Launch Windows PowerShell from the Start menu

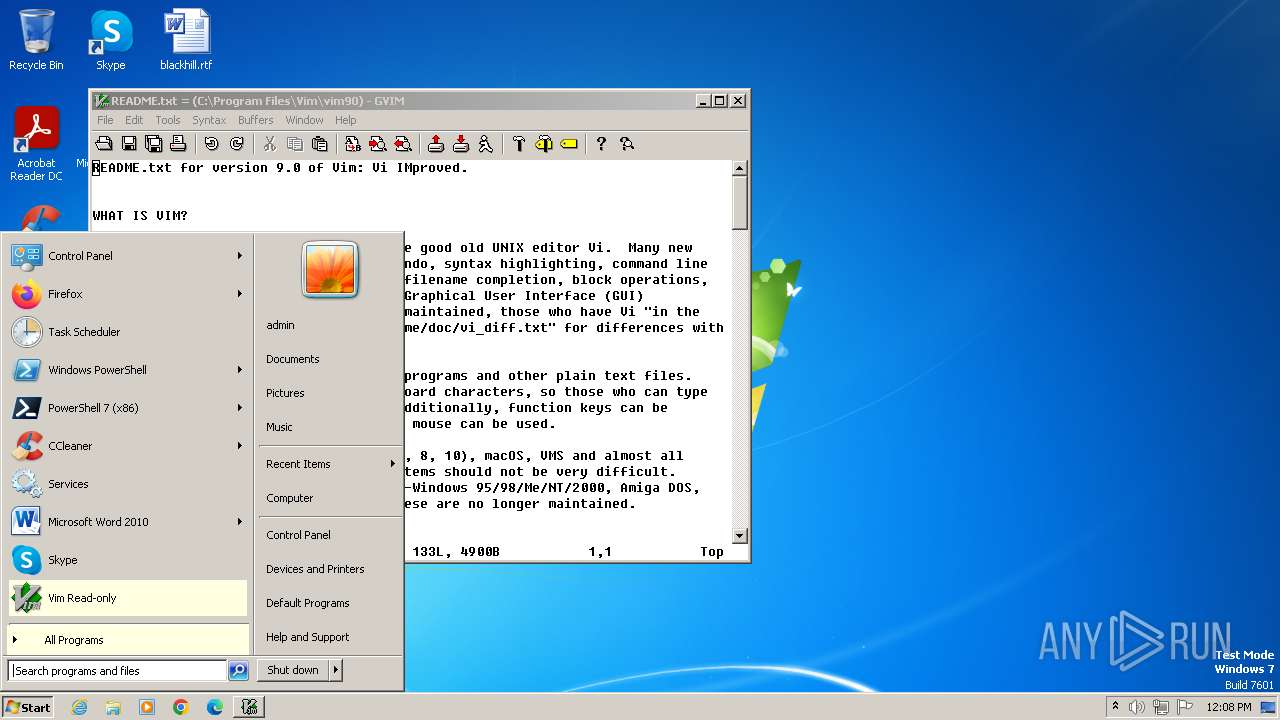[x=128, y=370]
